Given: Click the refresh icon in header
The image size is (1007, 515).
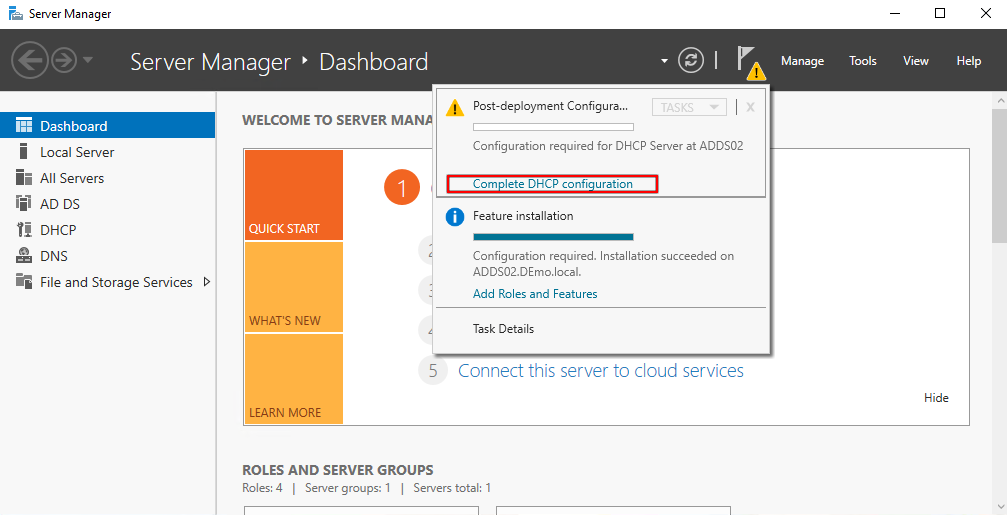Looking at the screenshot, I should (x=691, y=61).
